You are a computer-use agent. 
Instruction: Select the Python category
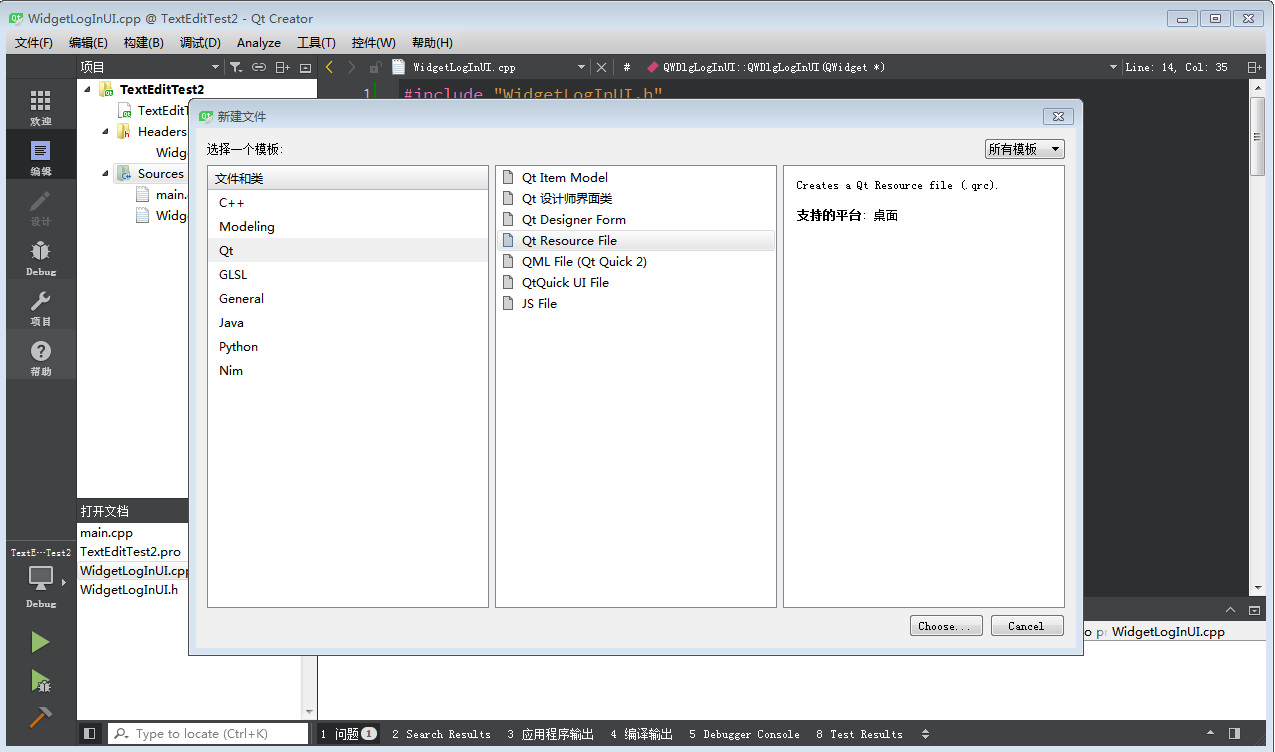348,346
